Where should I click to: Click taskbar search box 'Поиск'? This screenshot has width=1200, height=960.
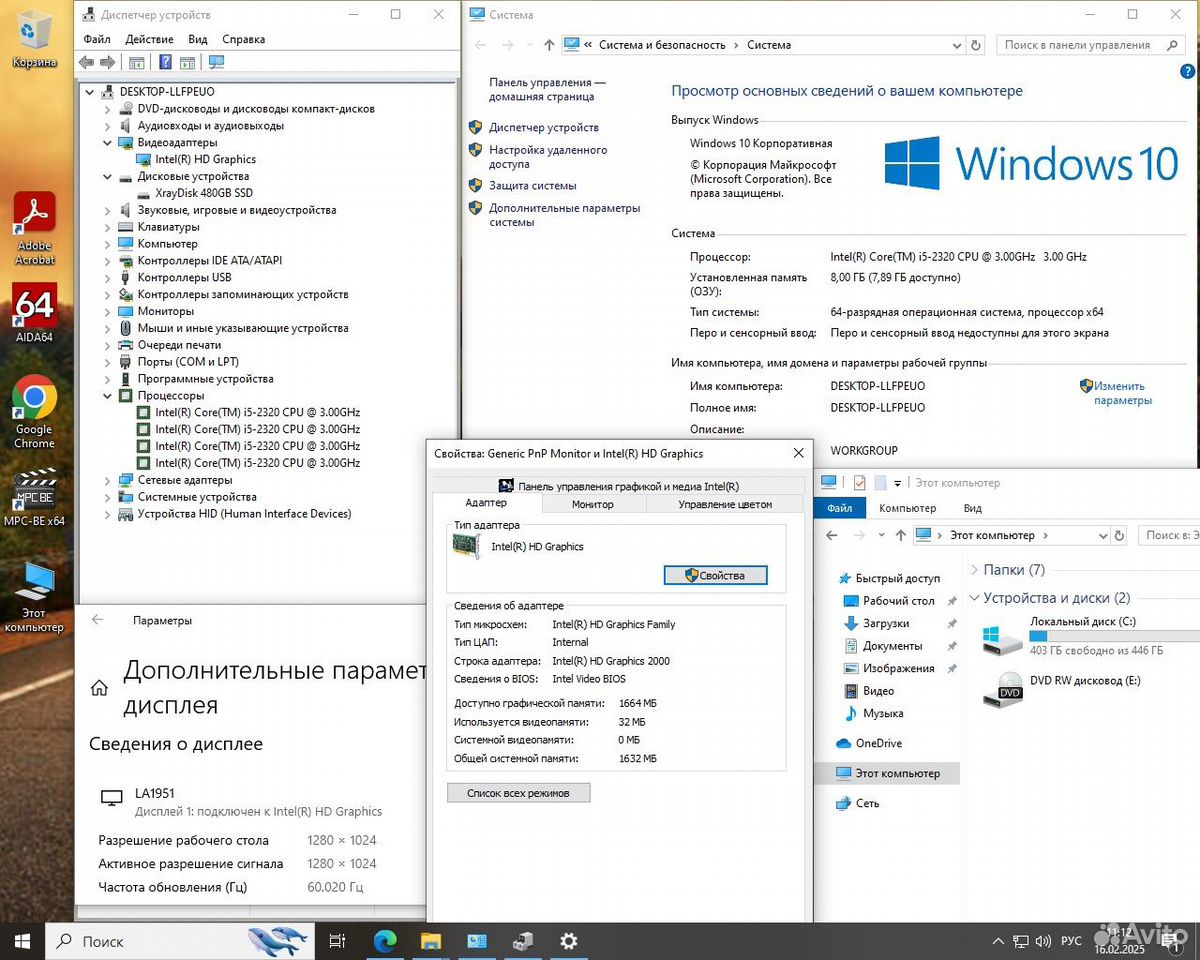[x=180, y=941]
